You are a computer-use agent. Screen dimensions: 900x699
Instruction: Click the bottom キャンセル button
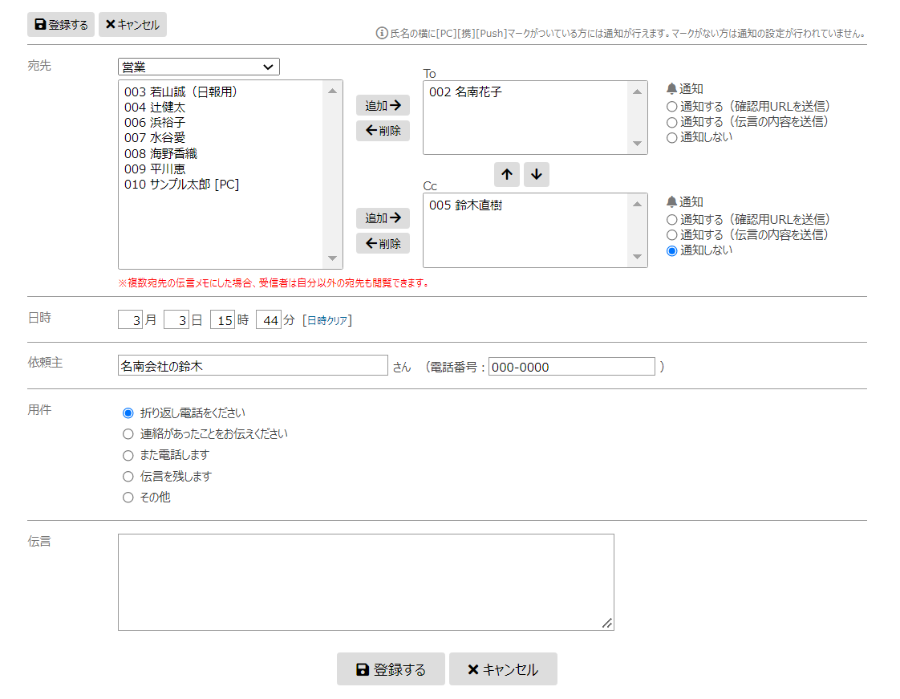pyautogui.click(x=503, y=669)
